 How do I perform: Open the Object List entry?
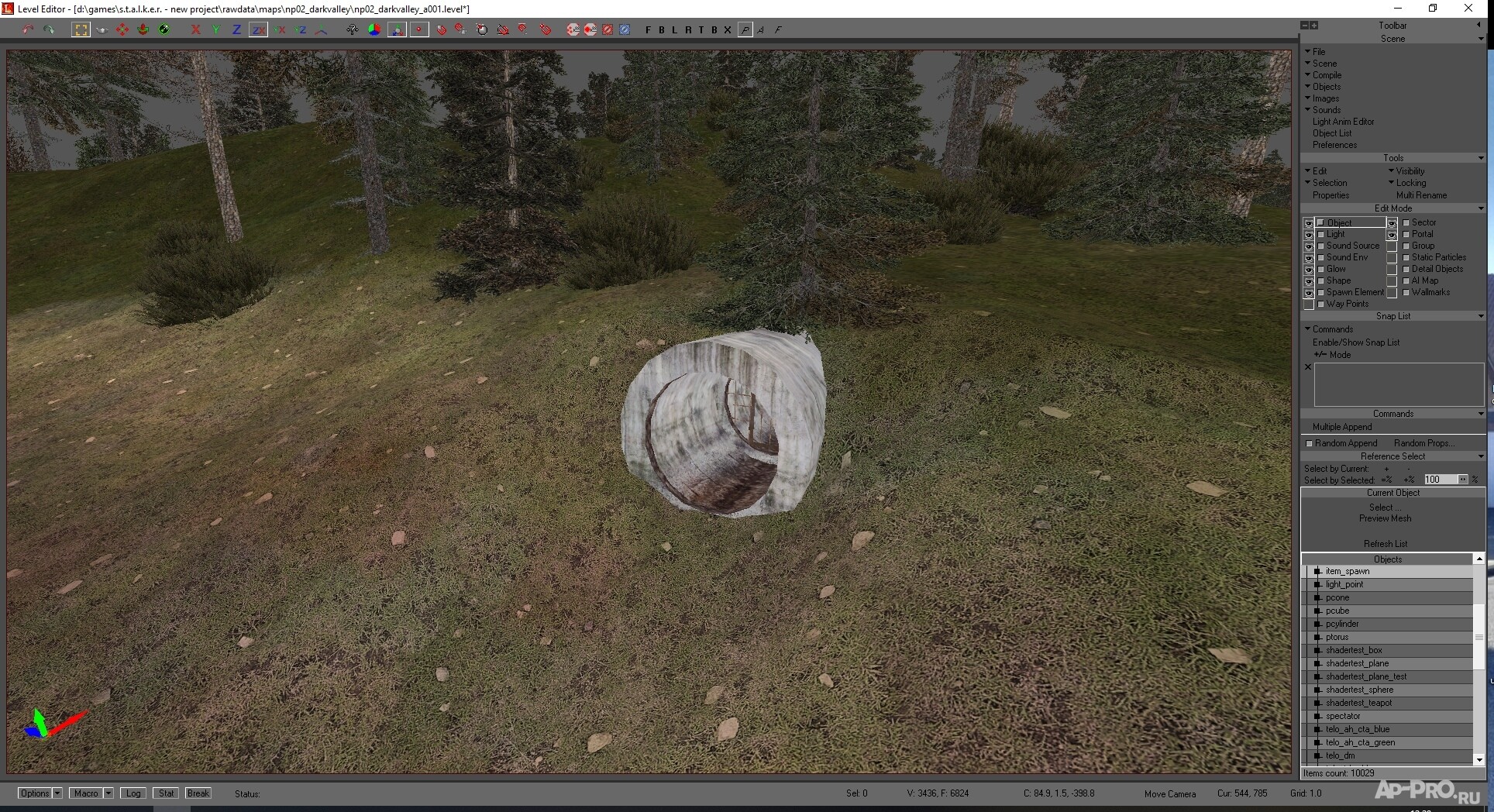[1331, 133]
